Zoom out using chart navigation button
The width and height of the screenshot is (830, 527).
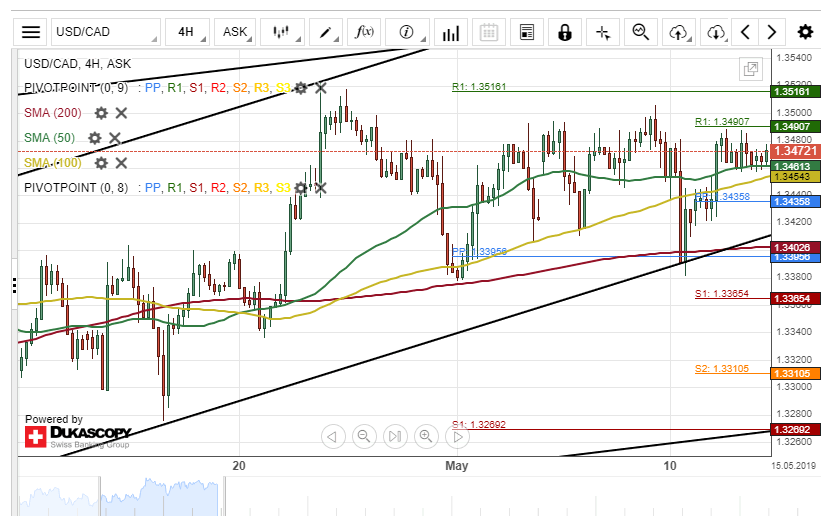[x=364, y=436]
